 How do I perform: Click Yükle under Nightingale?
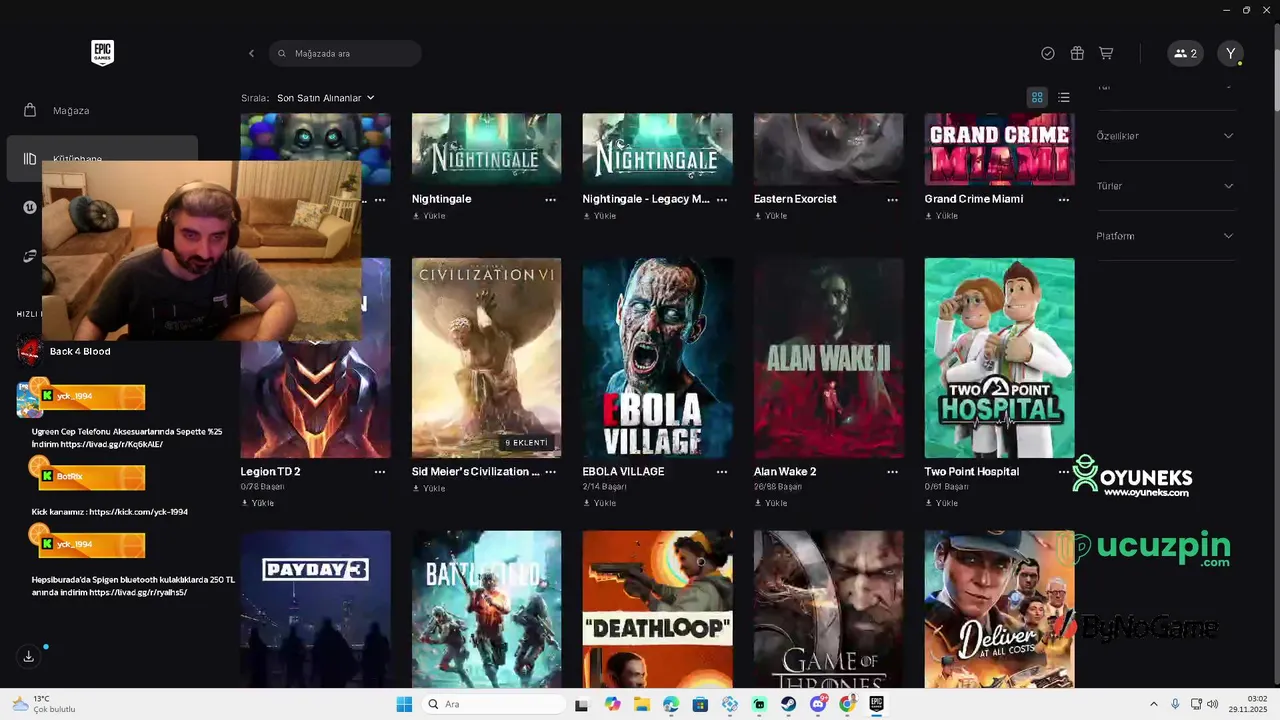coord(429,216)
